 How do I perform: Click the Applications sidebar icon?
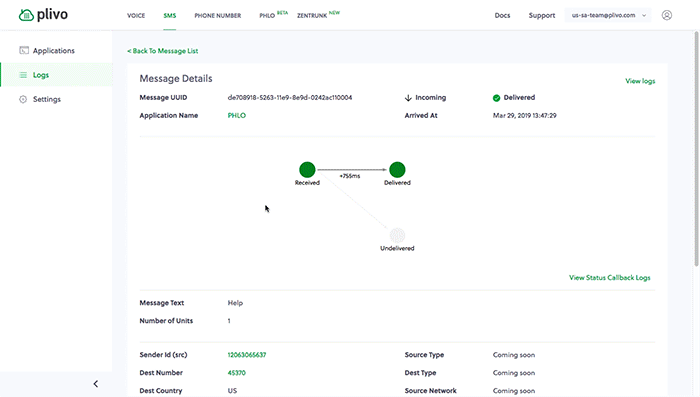pos(24,50)
